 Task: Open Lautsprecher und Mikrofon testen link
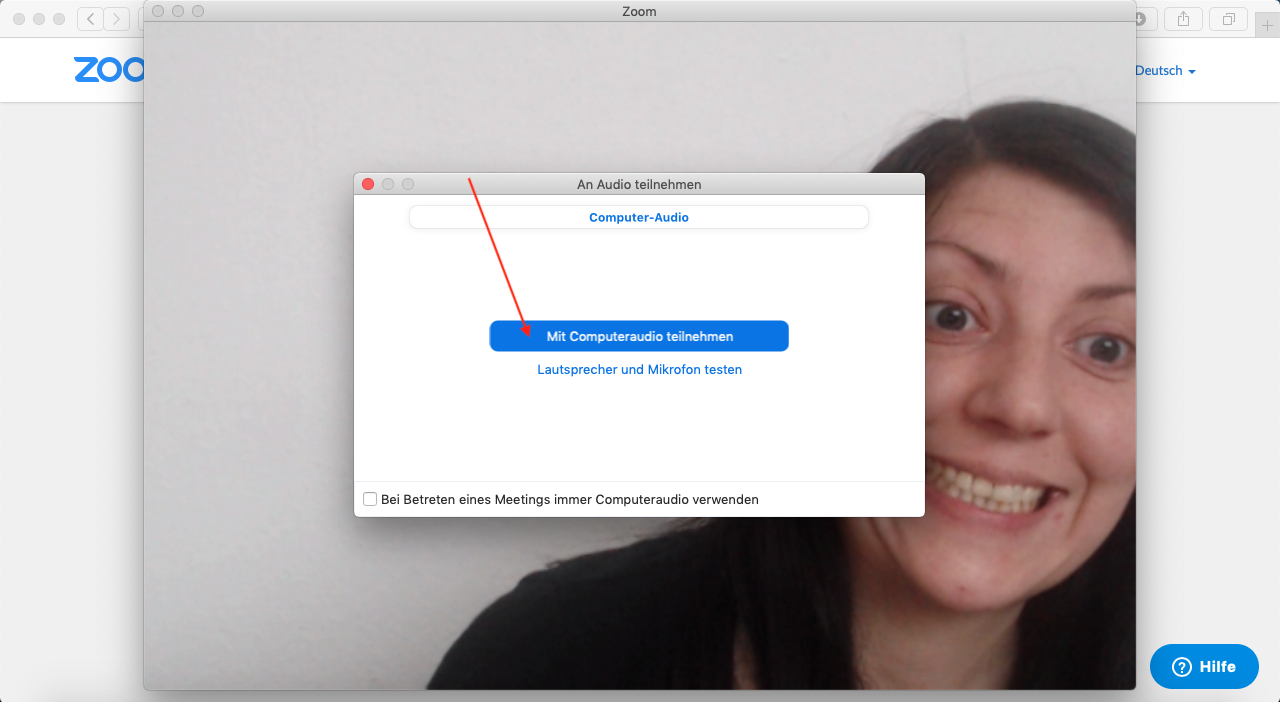click(639, 370)
